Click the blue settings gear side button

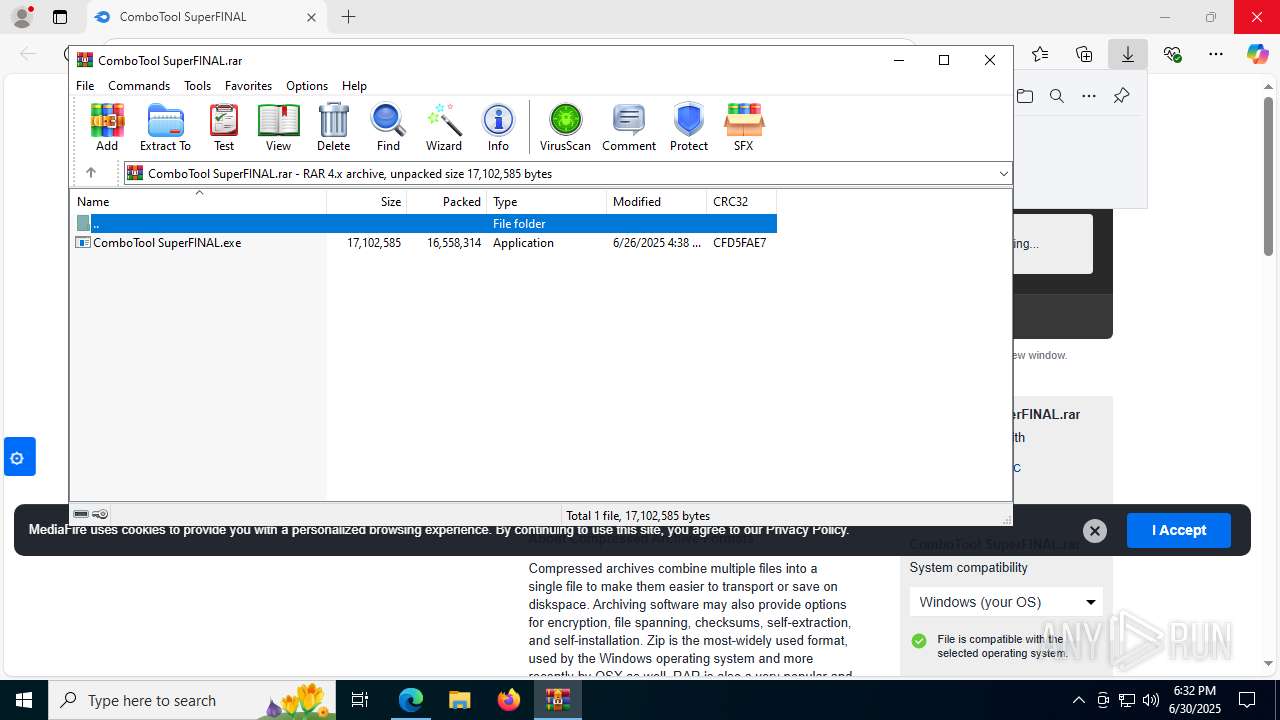[x=20, y=457]
